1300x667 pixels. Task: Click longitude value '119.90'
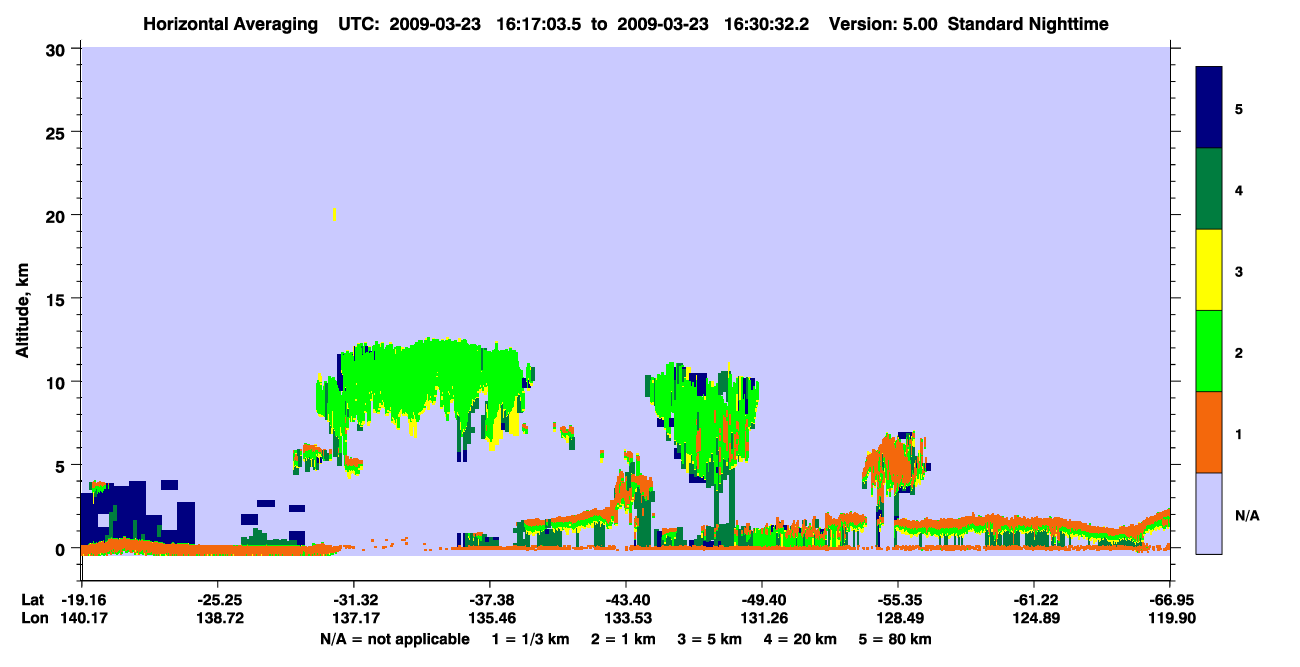tap(1170, 619)
